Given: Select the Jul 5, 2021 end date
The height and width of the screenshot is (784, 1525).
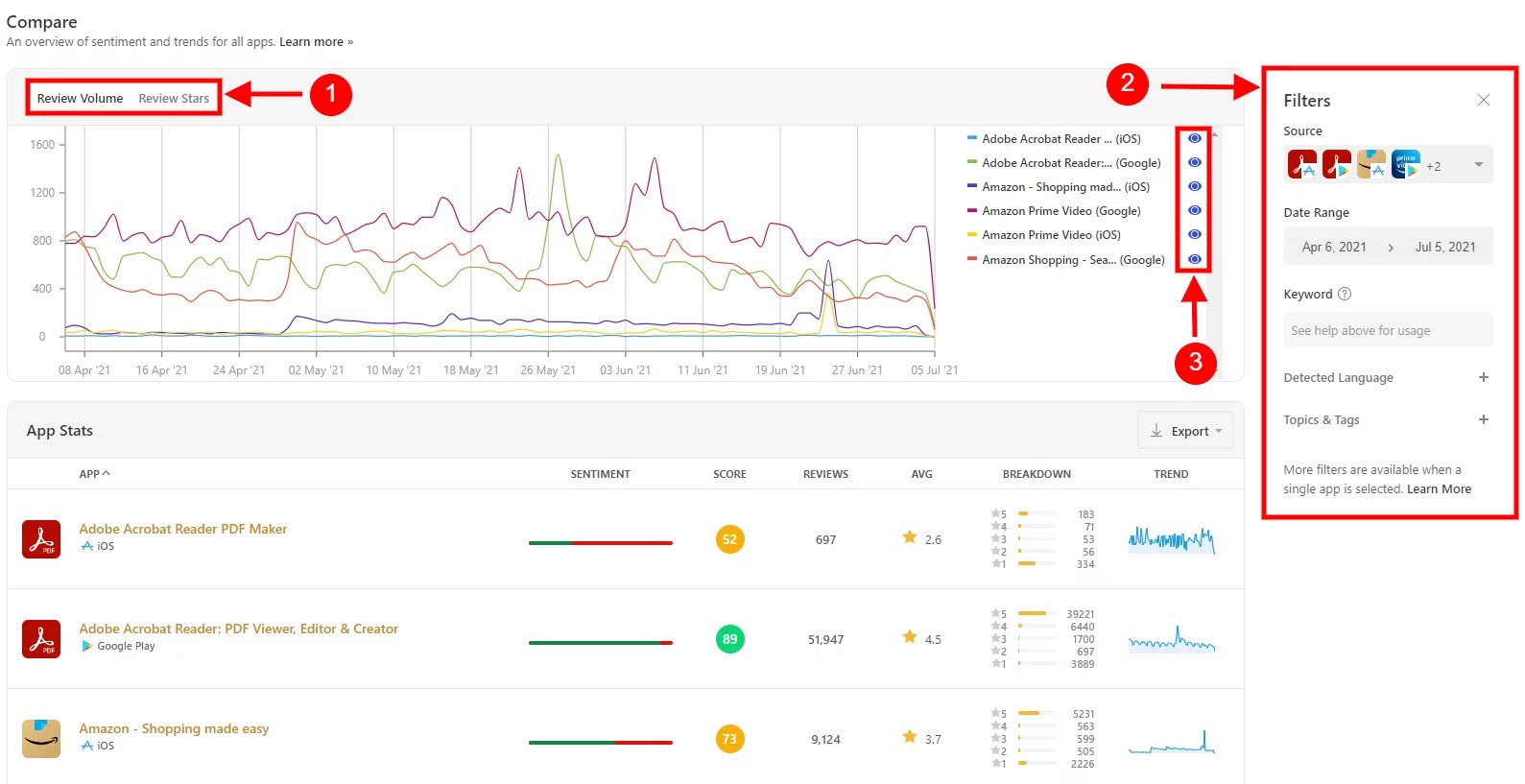Looking at the screenshot, I should (x=1445, y=247).
